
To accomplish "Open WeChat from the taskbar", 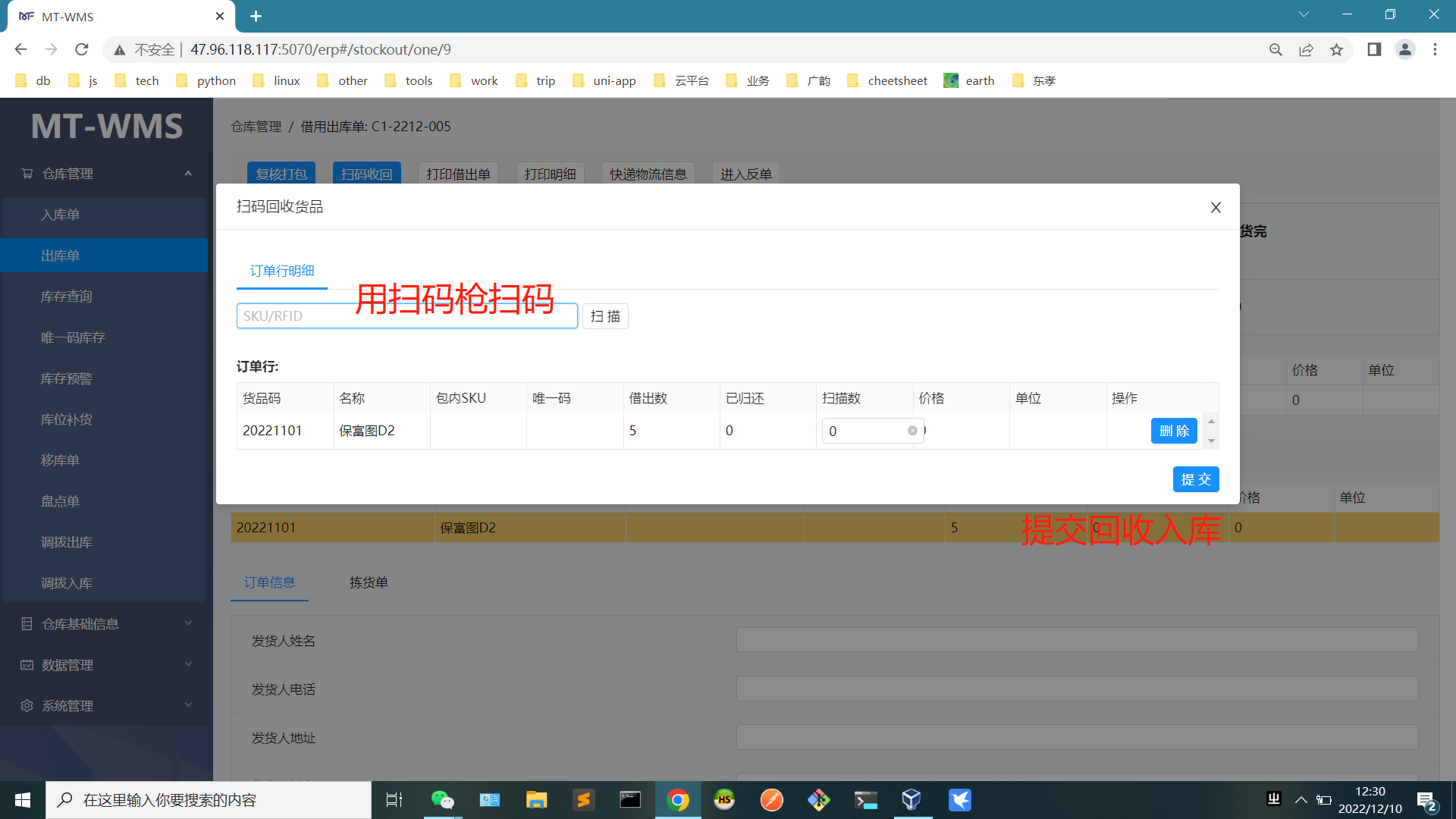I will pyautogui.click(x=442, y=800).
